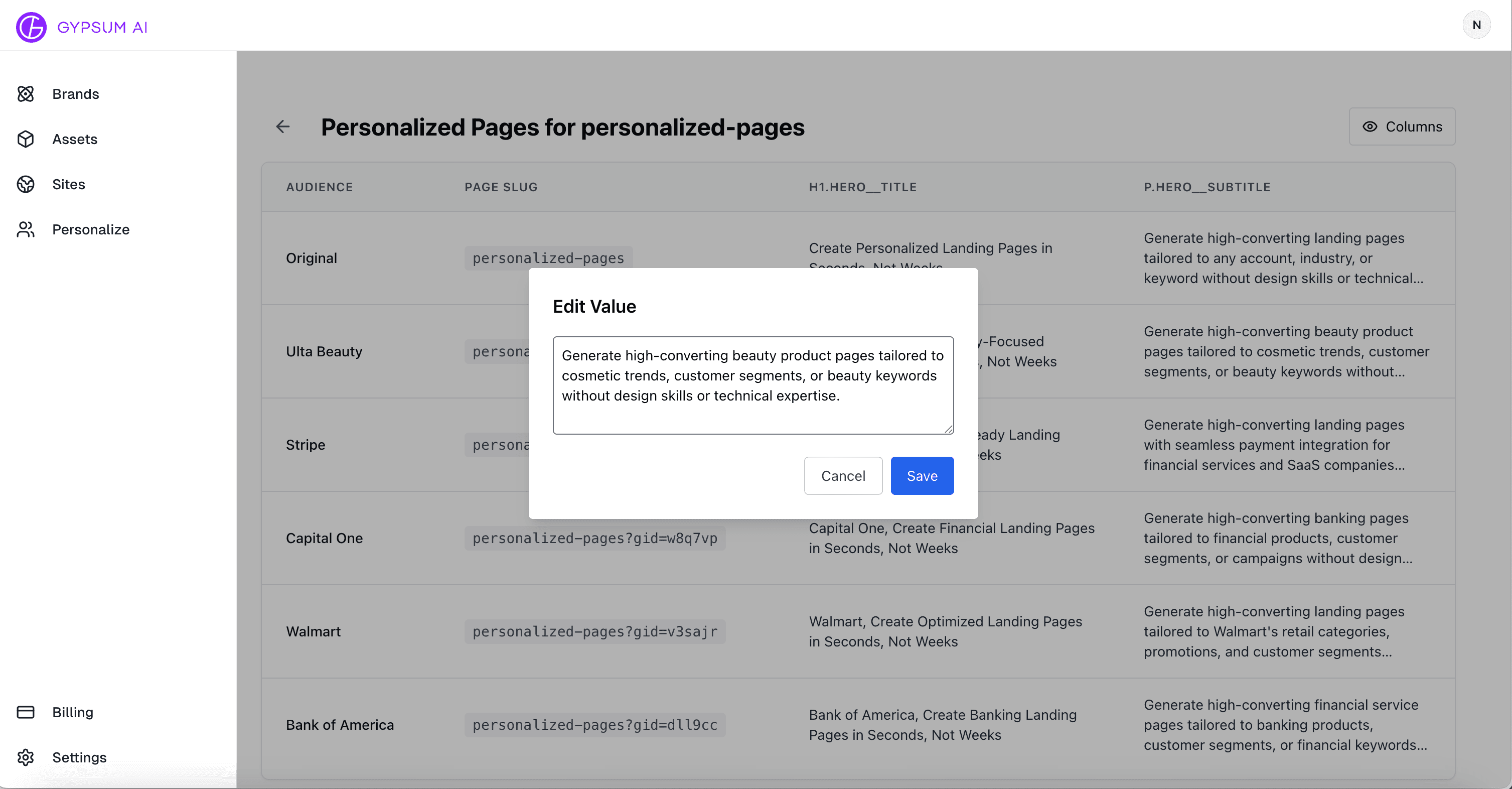Screen dimensions: 1512x789
Task: Click the Bank of America hero subtitle cell
Action: (x=1285, y=725)
